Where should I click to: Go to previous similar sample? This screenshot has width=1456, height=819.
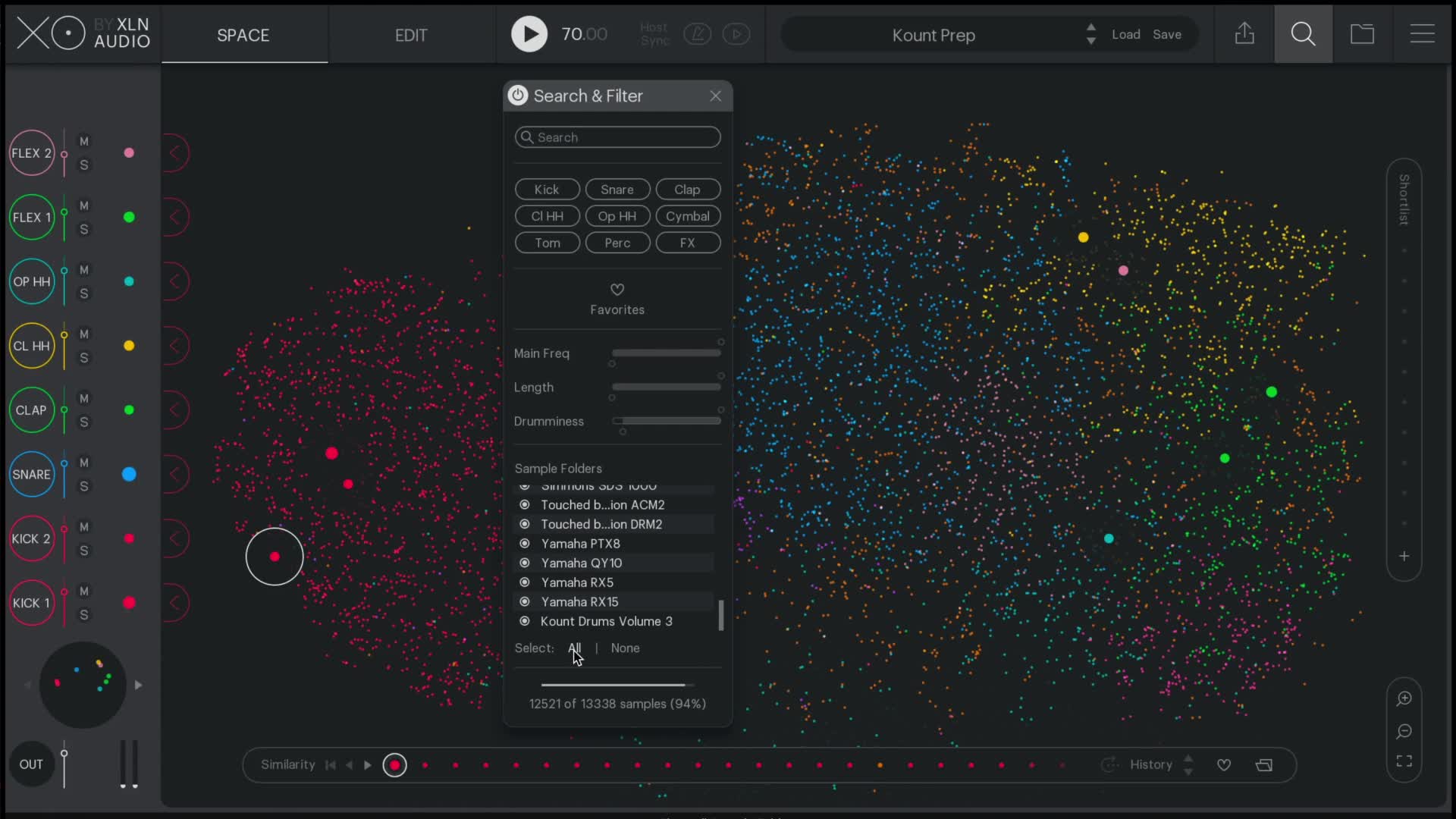point(349,764)
